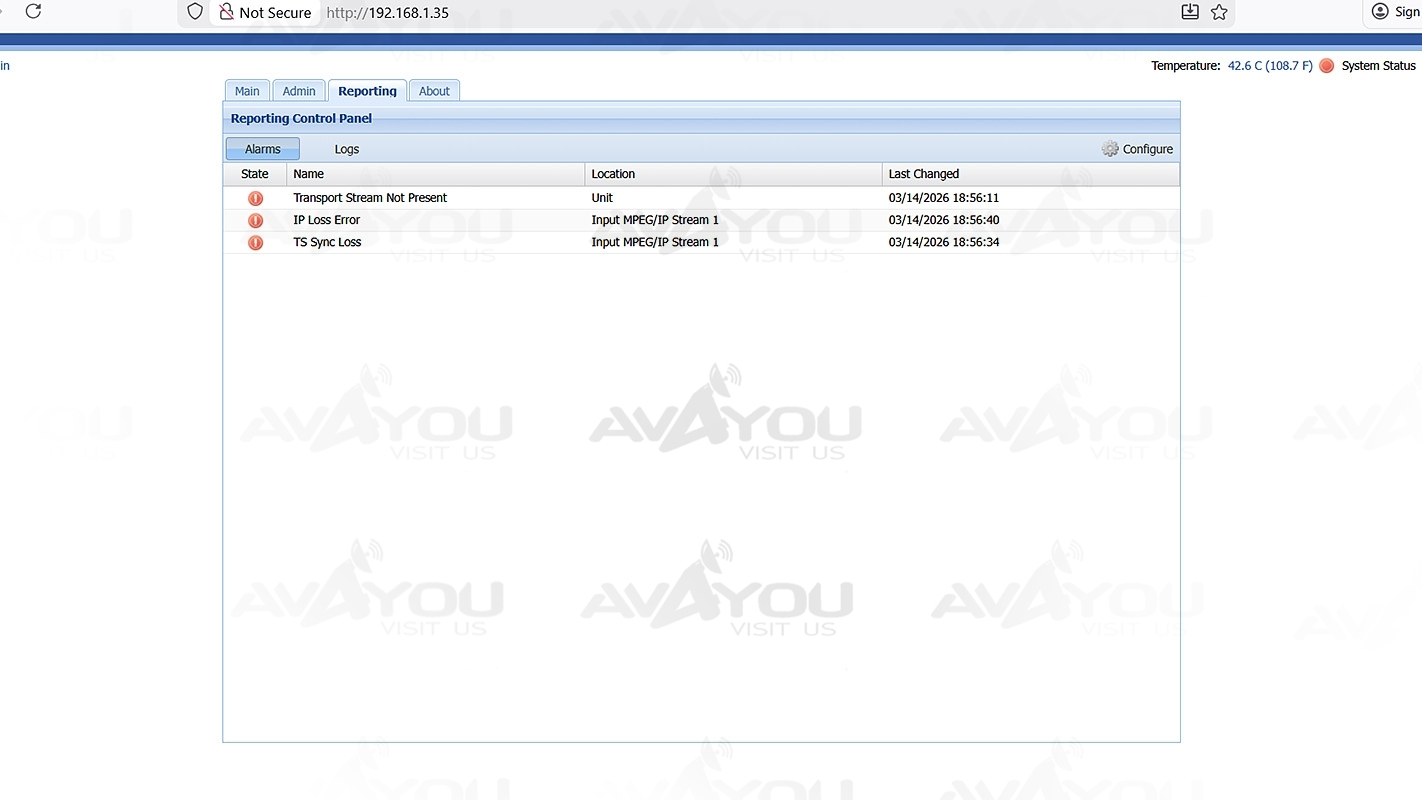Viewport: 1422px width, 800px height.
Task: Switch to the Logs view
Action: pyautogui.click(x=347, y=149)
